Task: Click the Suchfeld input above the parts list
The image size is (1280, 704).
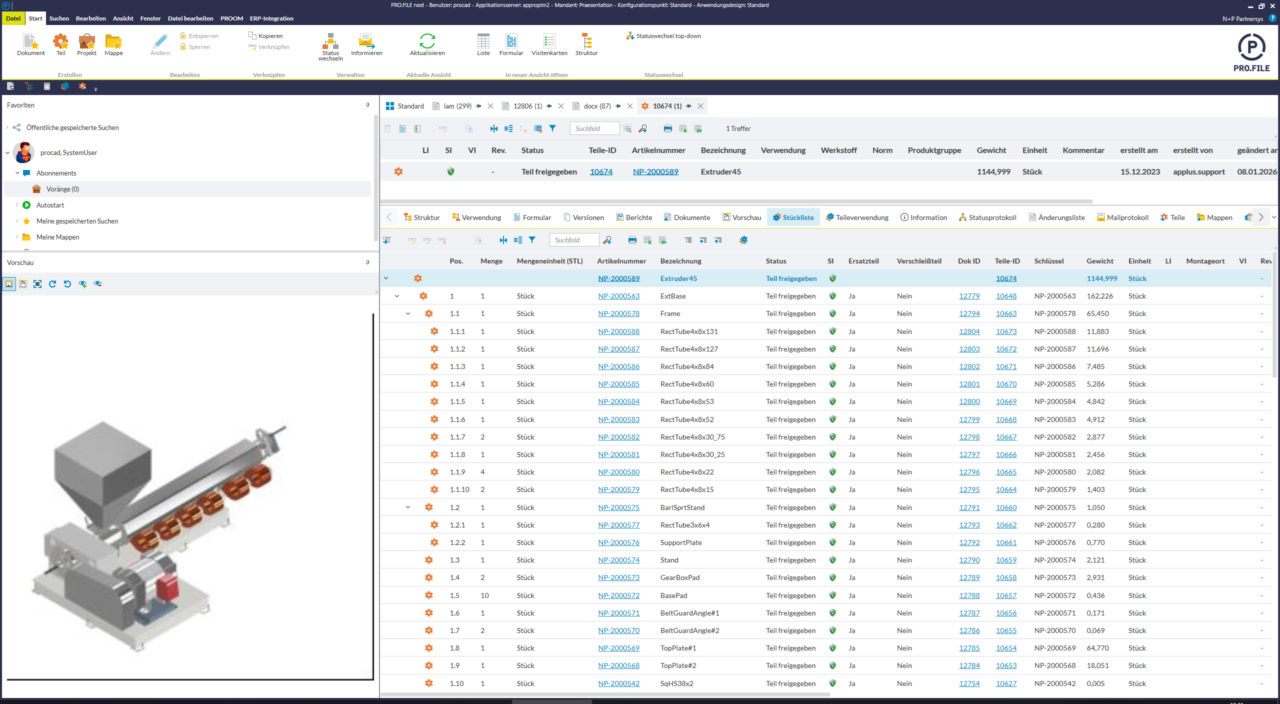Action: coord(574,240)
